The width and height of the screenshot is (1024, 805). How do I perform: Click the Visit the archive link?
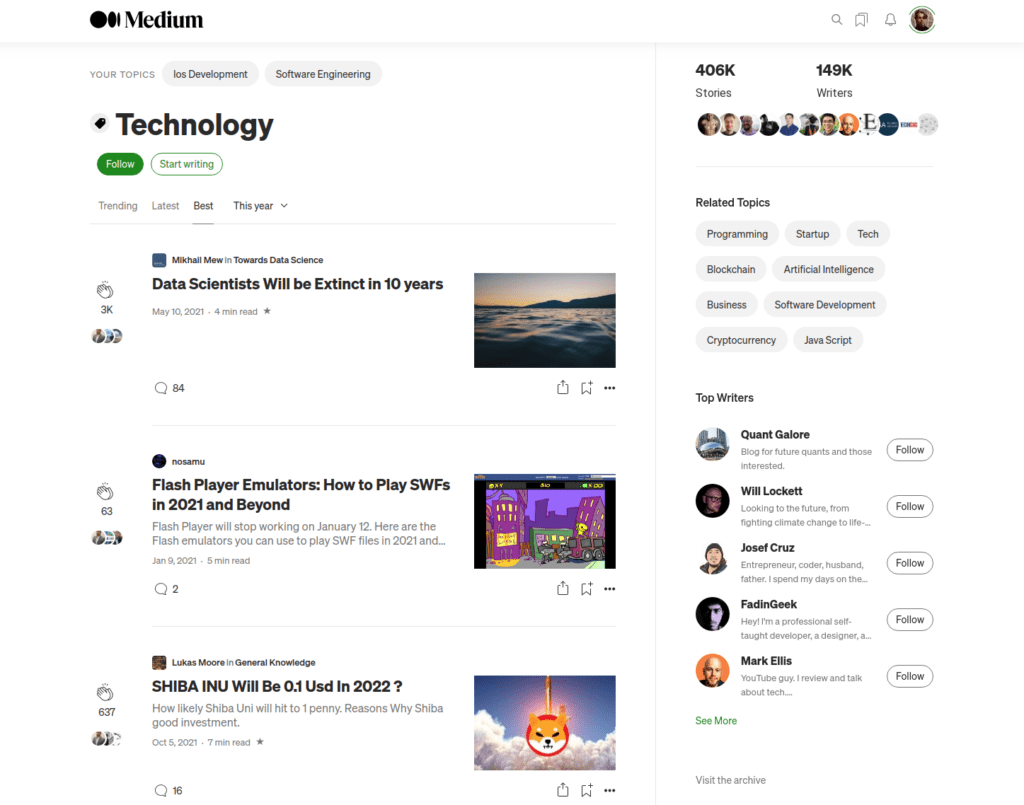pos(730,780)
